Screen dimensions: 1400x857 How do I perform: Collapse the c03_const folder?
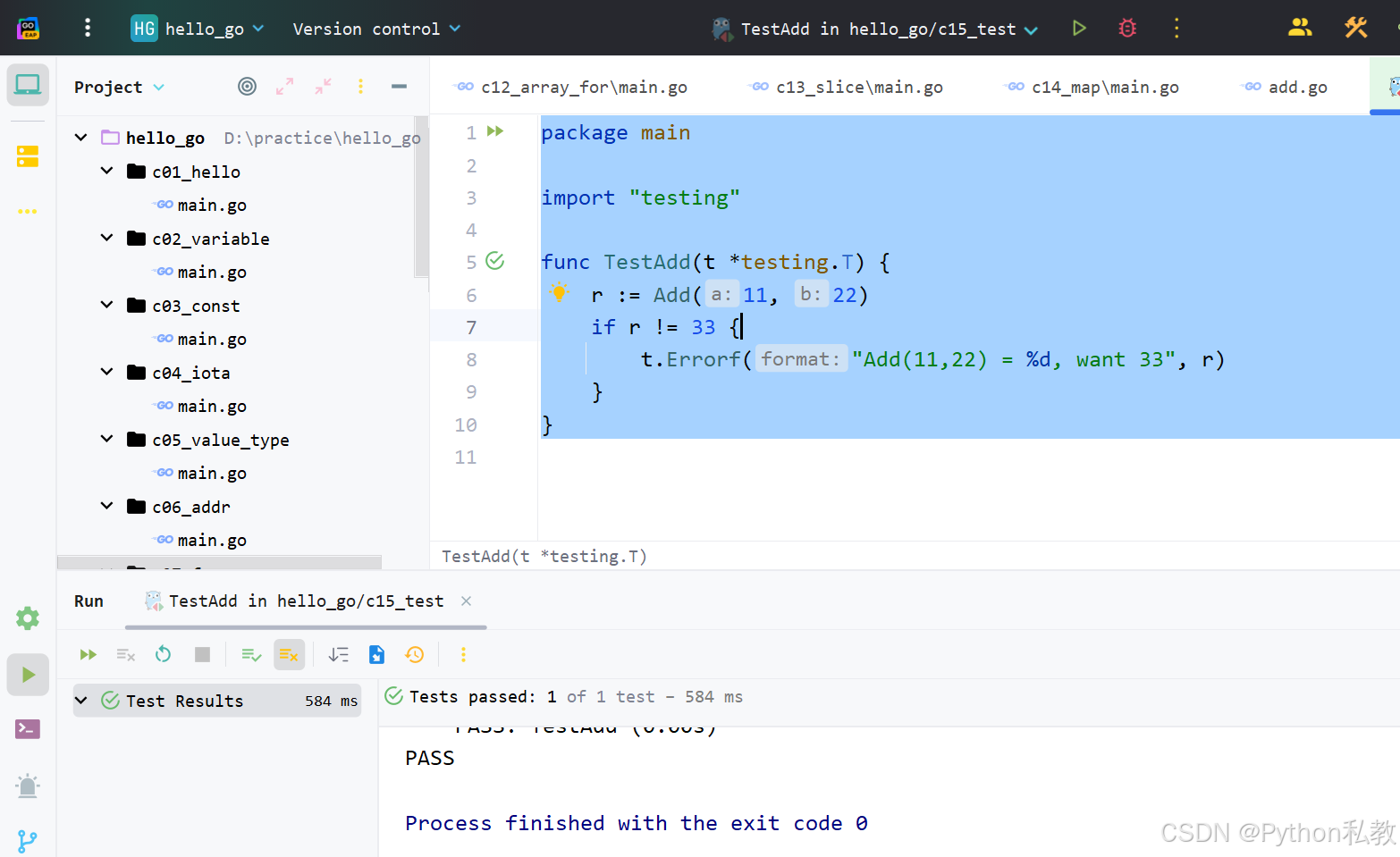[107, 305]
